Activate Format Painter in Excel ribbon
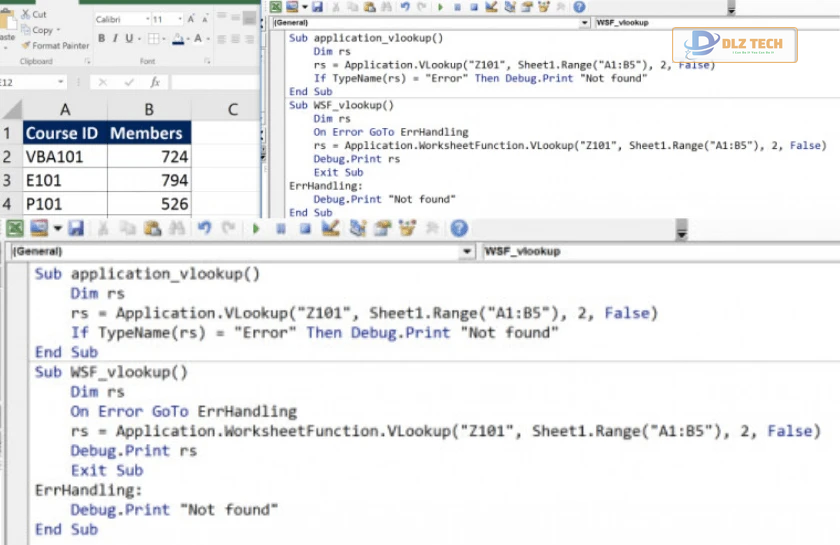The width and height of the screenshot is (840, 545). (x=55, y=46)
